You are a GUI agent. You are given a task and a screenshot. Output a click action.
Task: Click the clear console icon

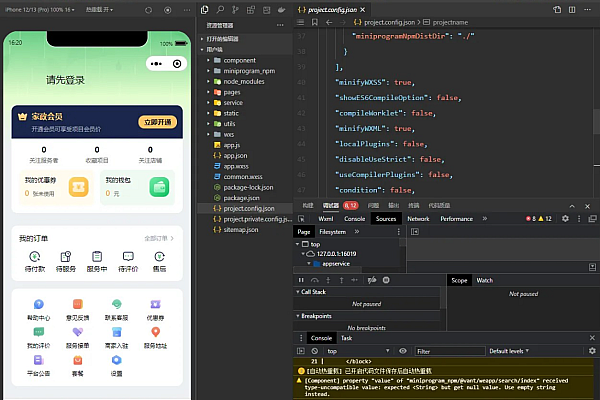[x=316, y=351]
